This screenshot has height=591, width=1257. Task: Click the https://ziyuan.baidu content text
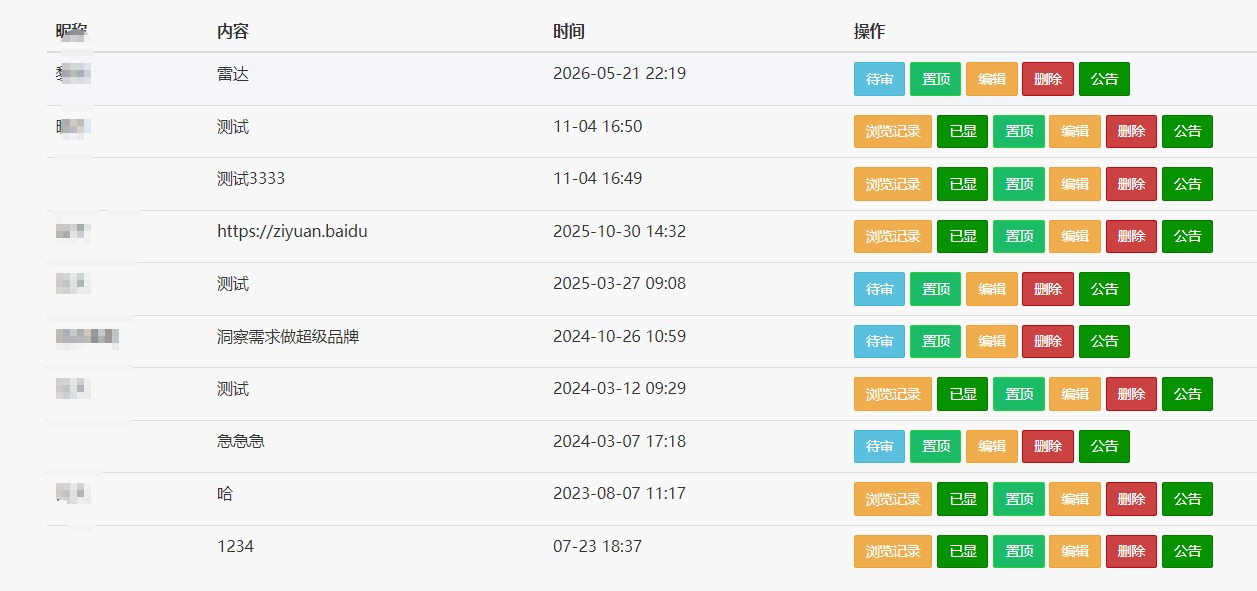click(292, 231)
